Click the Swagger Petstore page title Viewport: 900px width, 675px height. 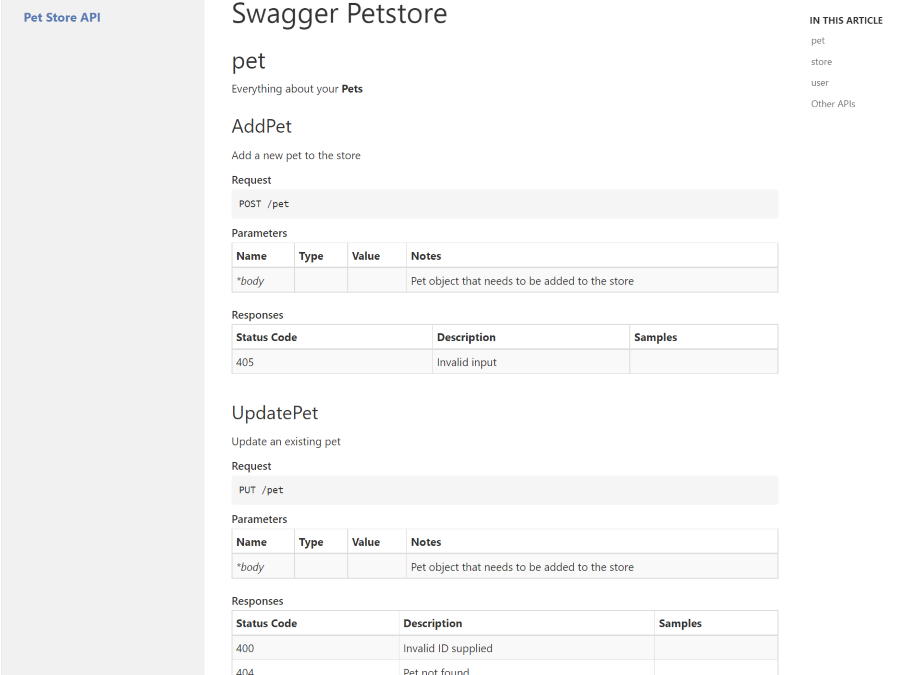[x=339, y=15]
